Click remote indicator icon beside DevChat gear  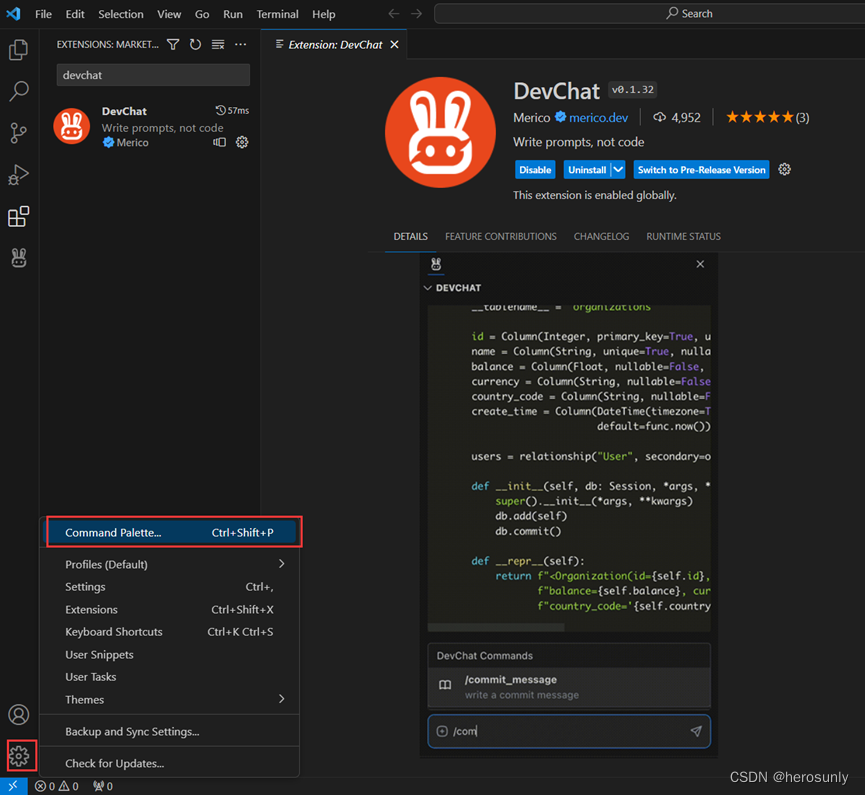click(220, 142)
